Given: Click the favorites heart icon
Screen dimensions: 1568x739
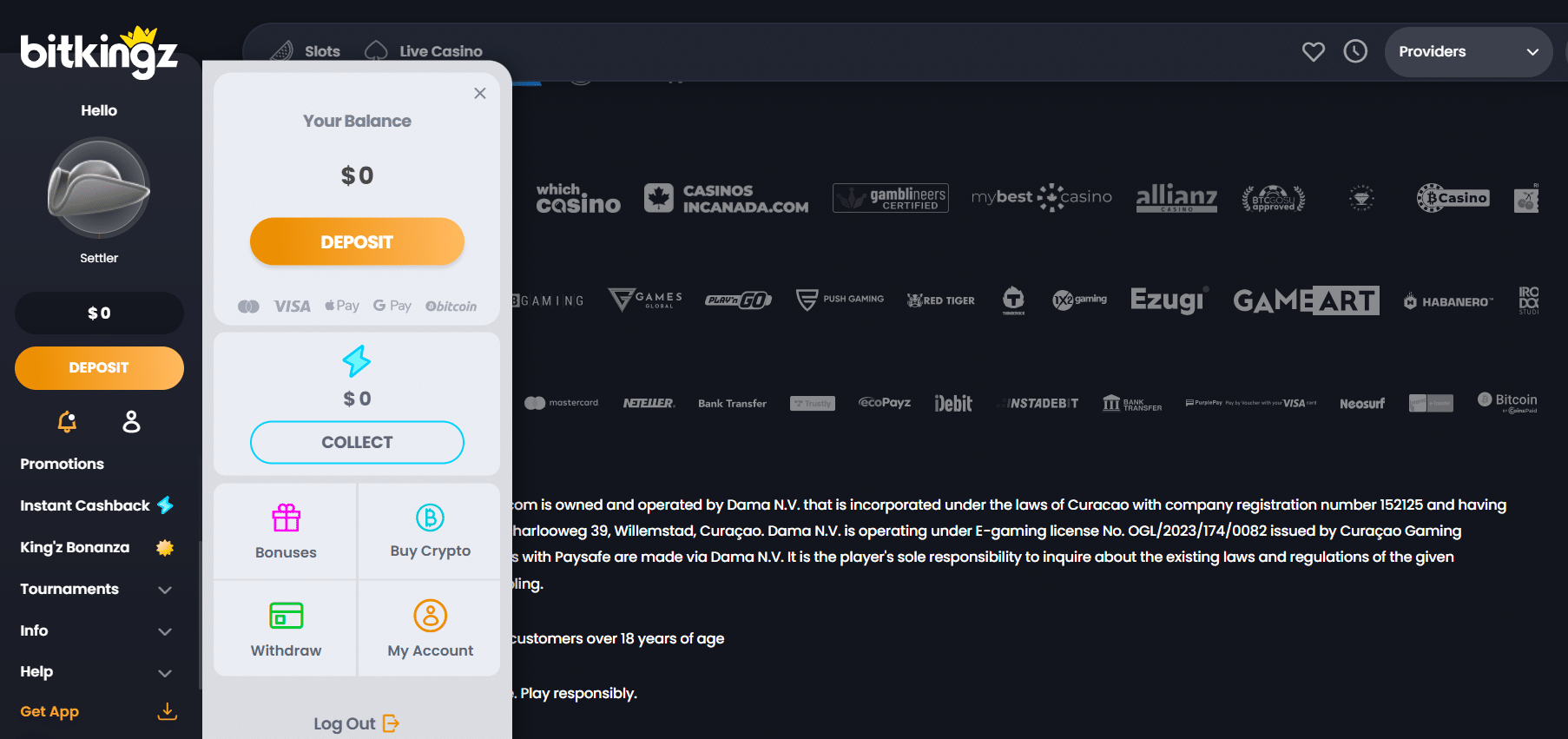Looking at the screenshot, I should pyautogui.click(x=1313, y=52).
